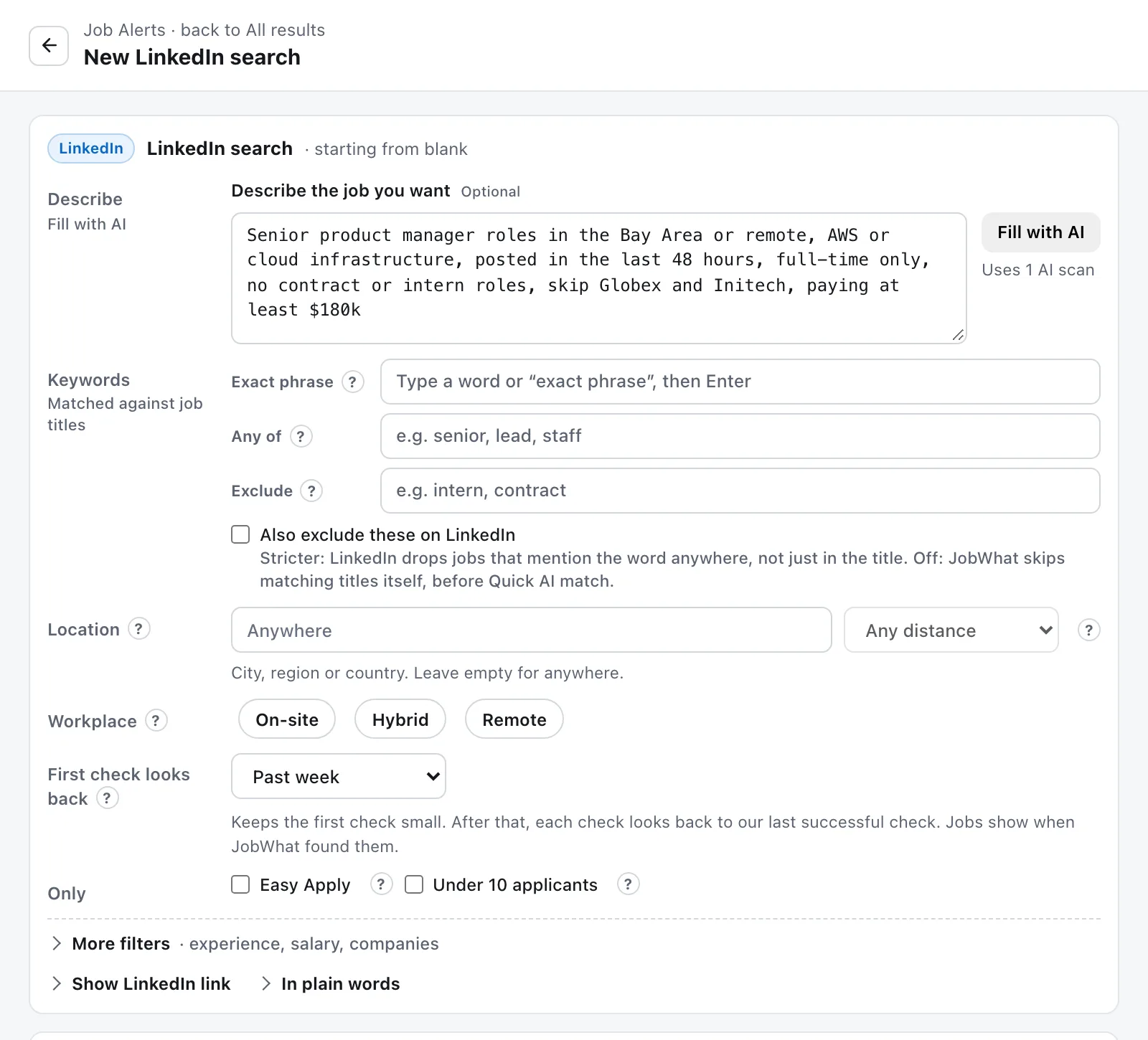Click the Fill with AI button
Viewport: 1148px width, 1040px height.
(x=1040, y=232)
